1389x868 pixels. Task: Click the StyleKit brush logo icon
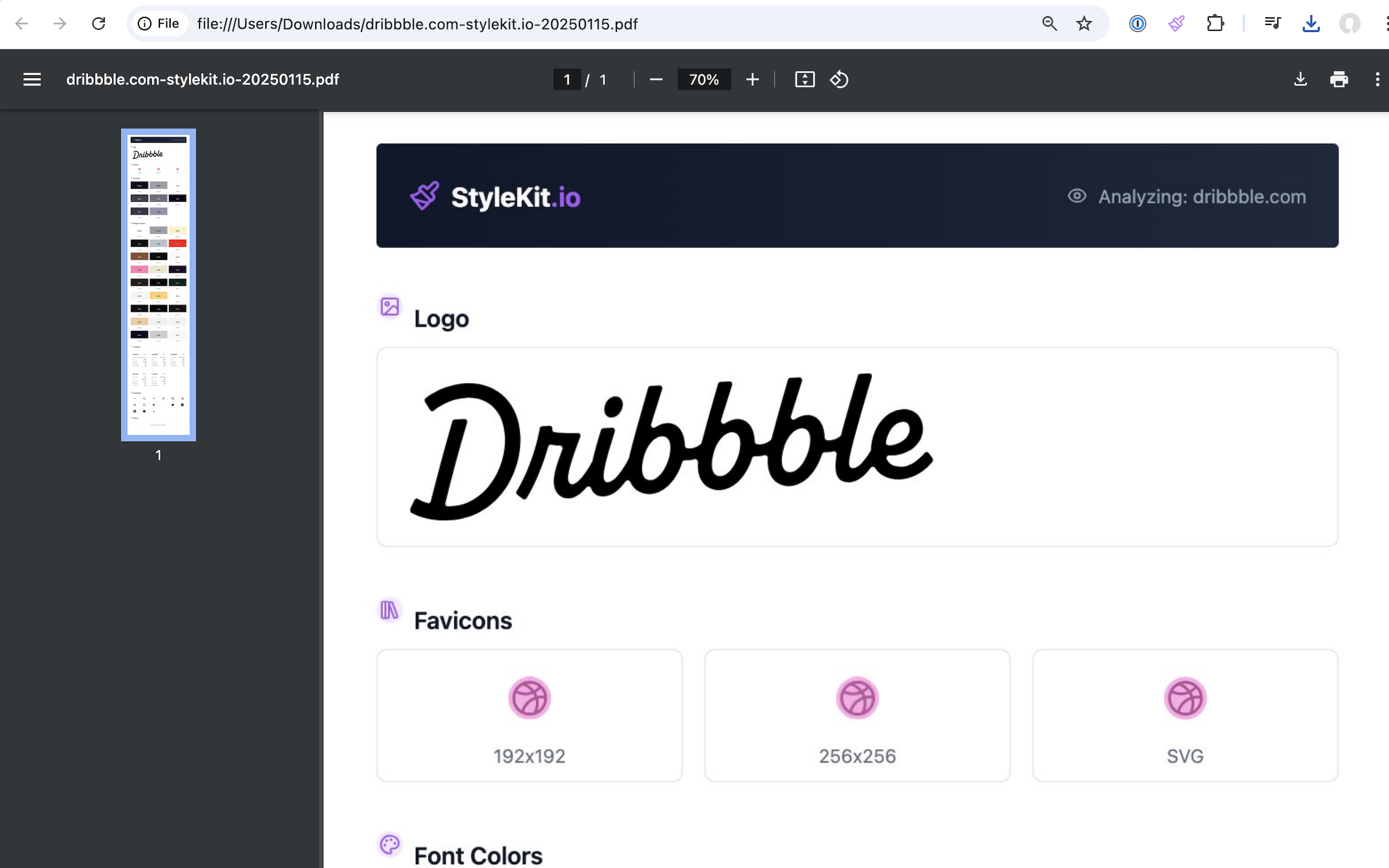pos(425,196)
